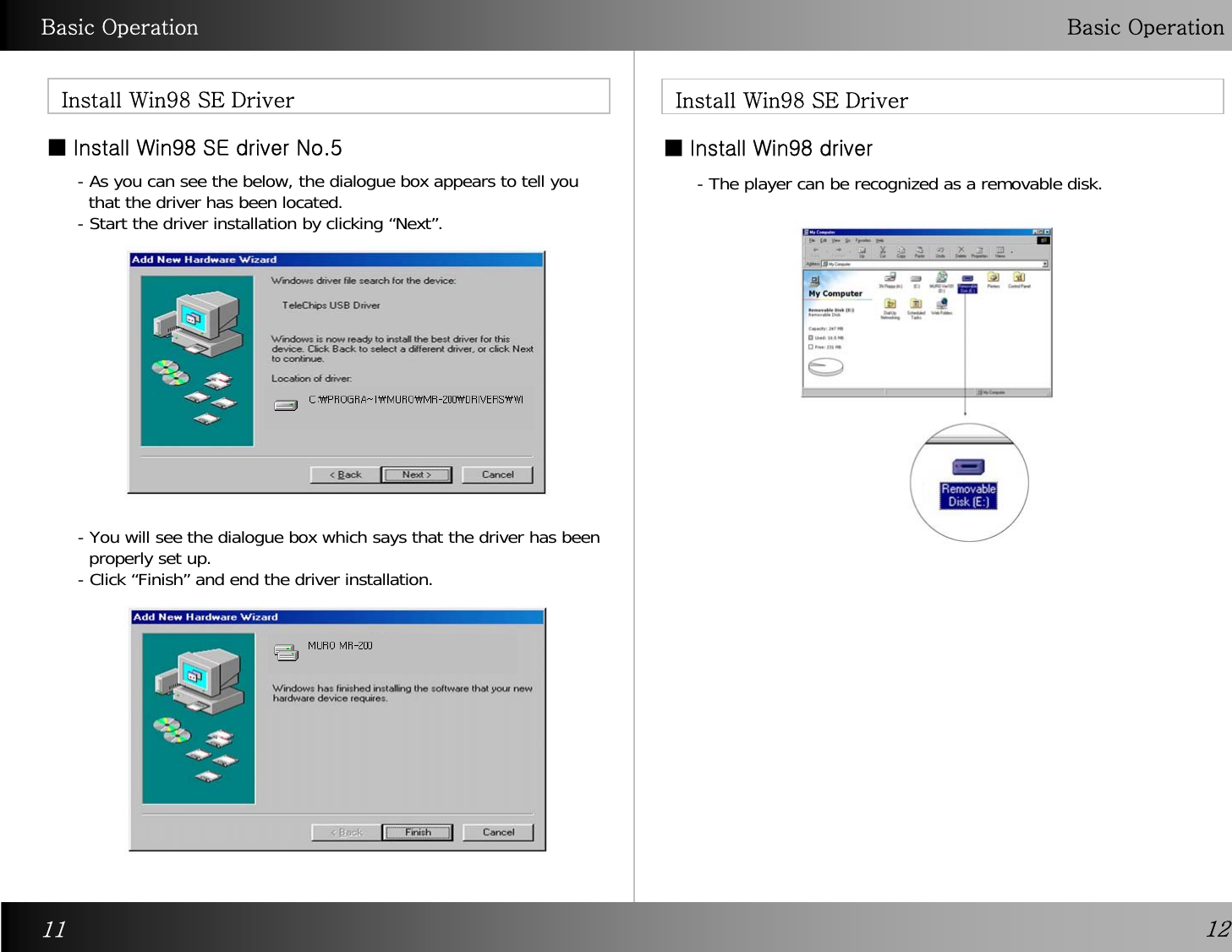Click Finish in the hardware wizard
Viewport: 1232px width, 952px height.
tap(418, 833)
